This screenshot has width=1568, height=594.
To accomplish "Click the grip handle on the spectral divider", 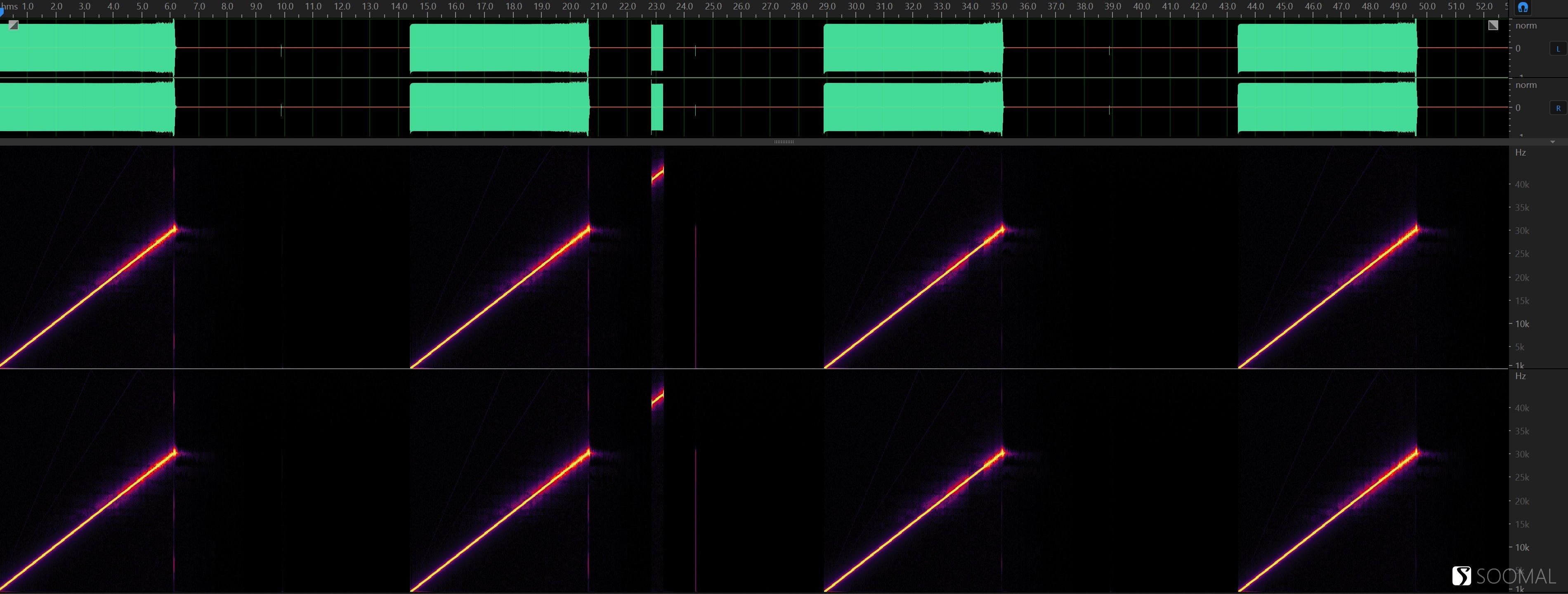I will coord(784,142).
